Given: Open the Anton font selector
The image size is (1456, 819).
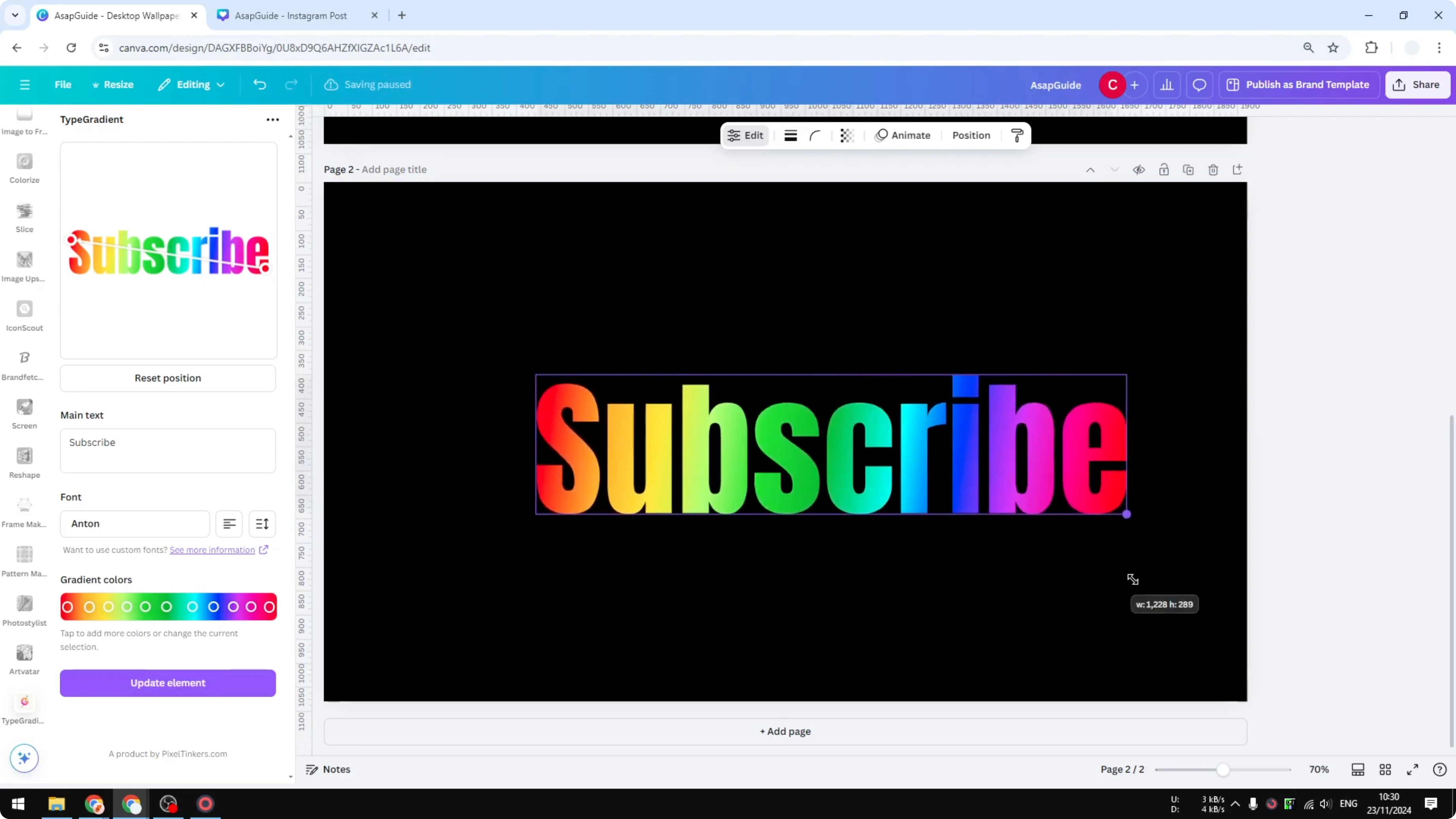Looking at the screenshot, I should tap(134, 524).
